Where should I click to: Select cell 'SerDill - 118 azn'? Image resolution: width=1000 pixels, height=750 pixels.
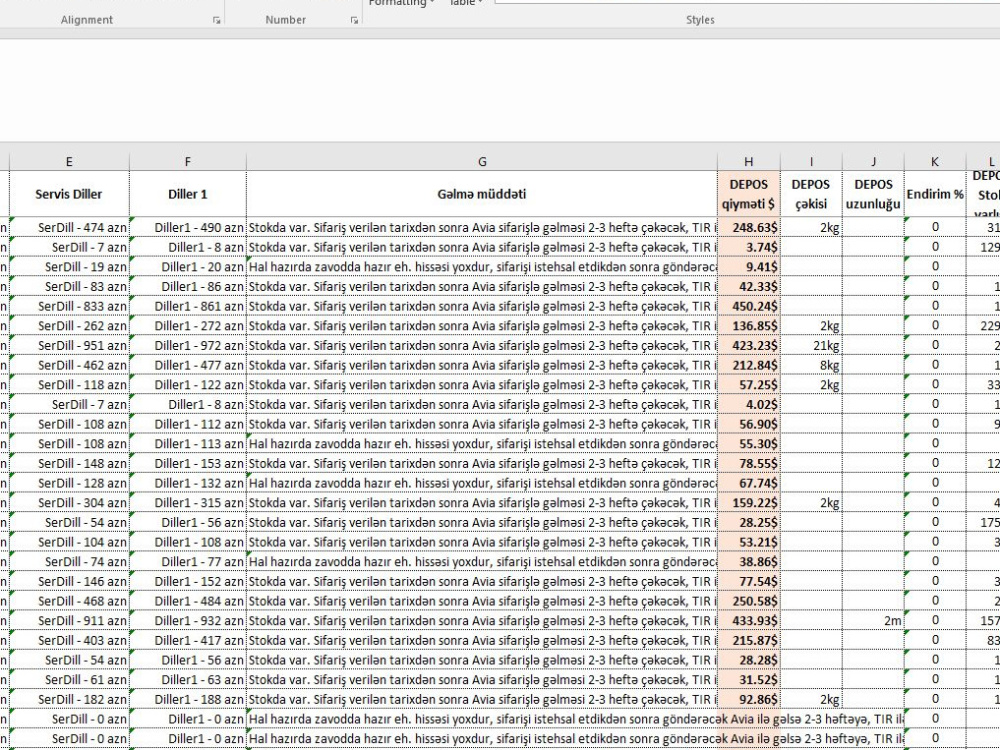pyautogui.click(x=69, y=385)
